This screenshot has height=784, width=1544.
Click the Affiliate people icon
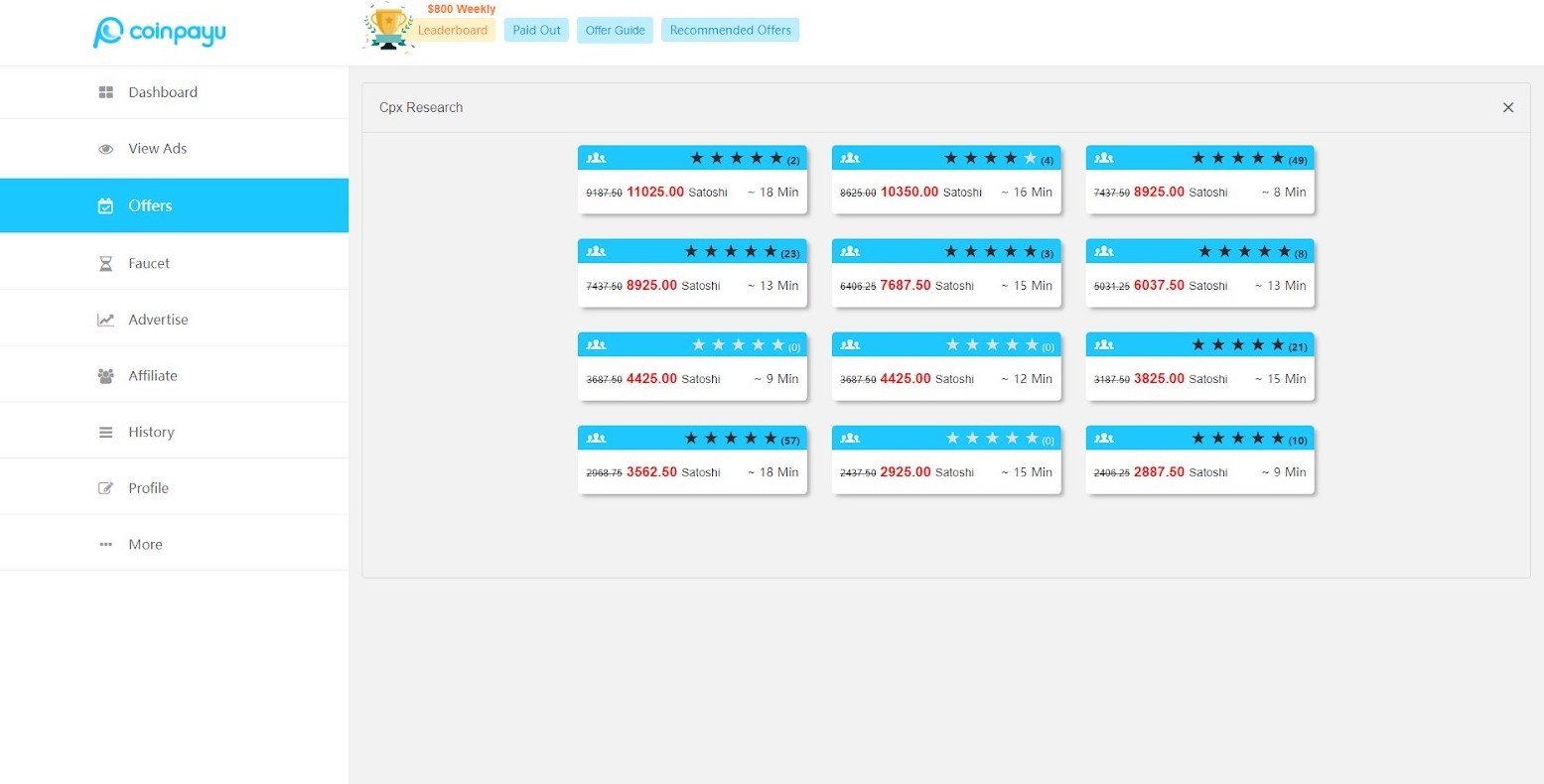pos(105,376)
